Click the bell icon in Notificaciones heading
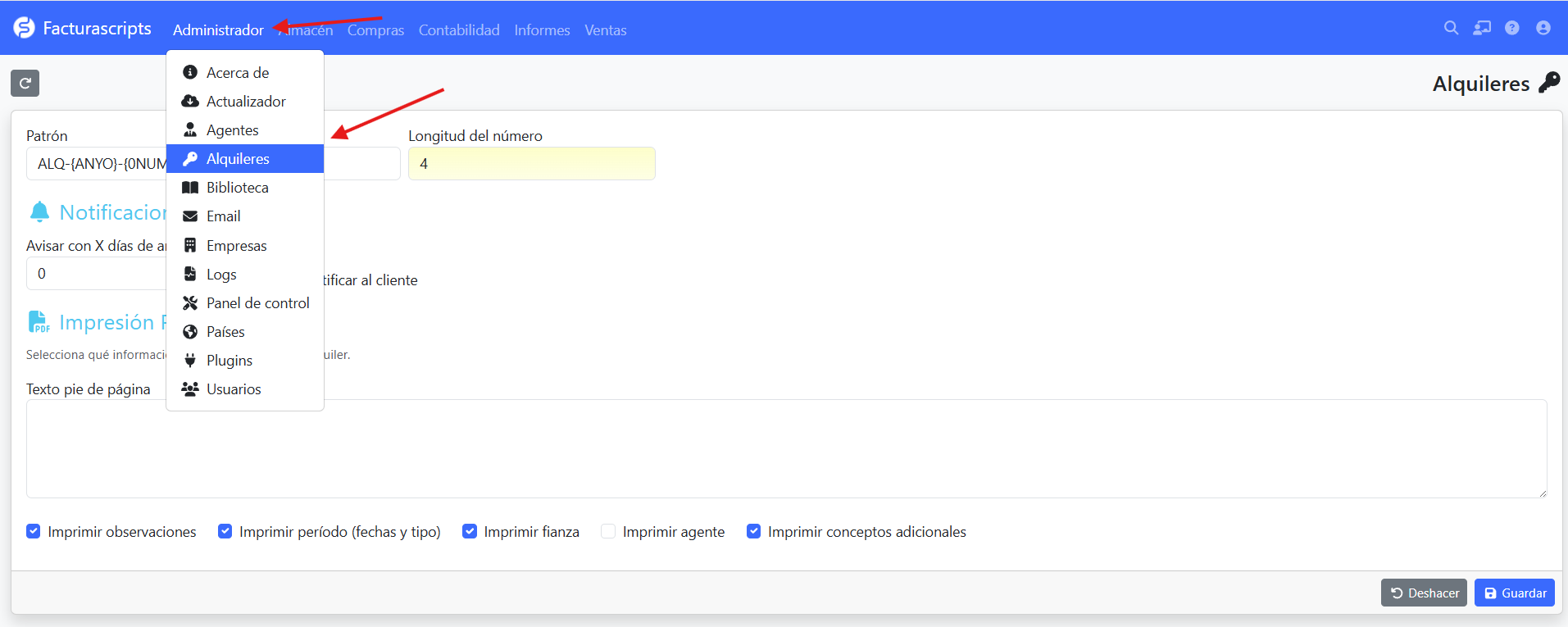Viewport: 1568px width, 627px height. [39, 212]
